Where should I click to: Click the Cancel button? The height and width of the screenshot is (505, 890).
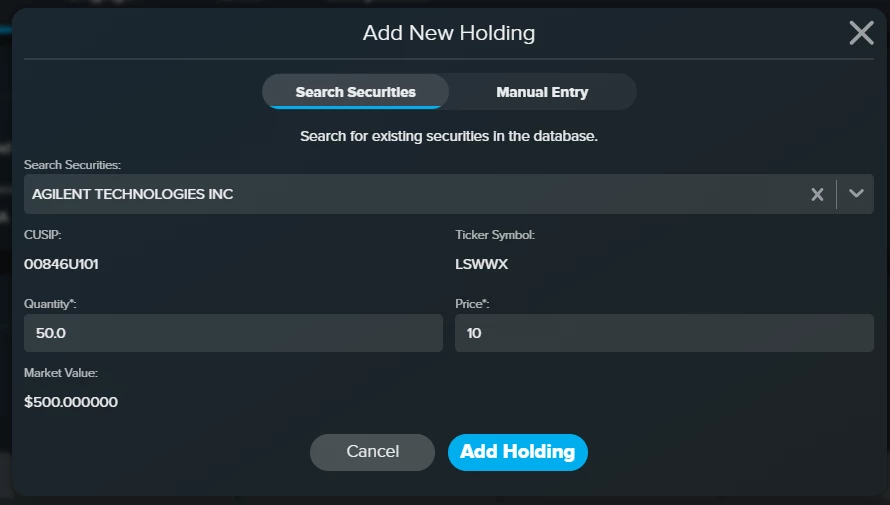(372, 452)
